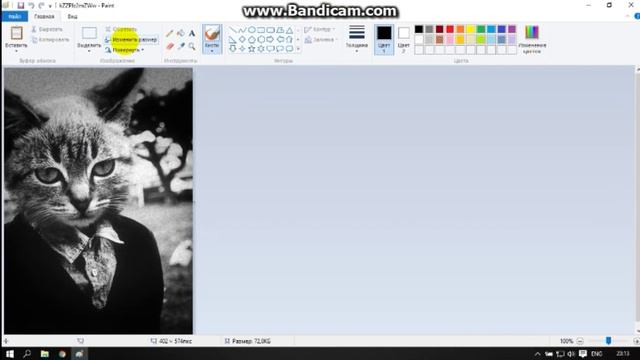The image size is (640, 360).
Task: Select the Text tool letter A
Action: point(191,33)
